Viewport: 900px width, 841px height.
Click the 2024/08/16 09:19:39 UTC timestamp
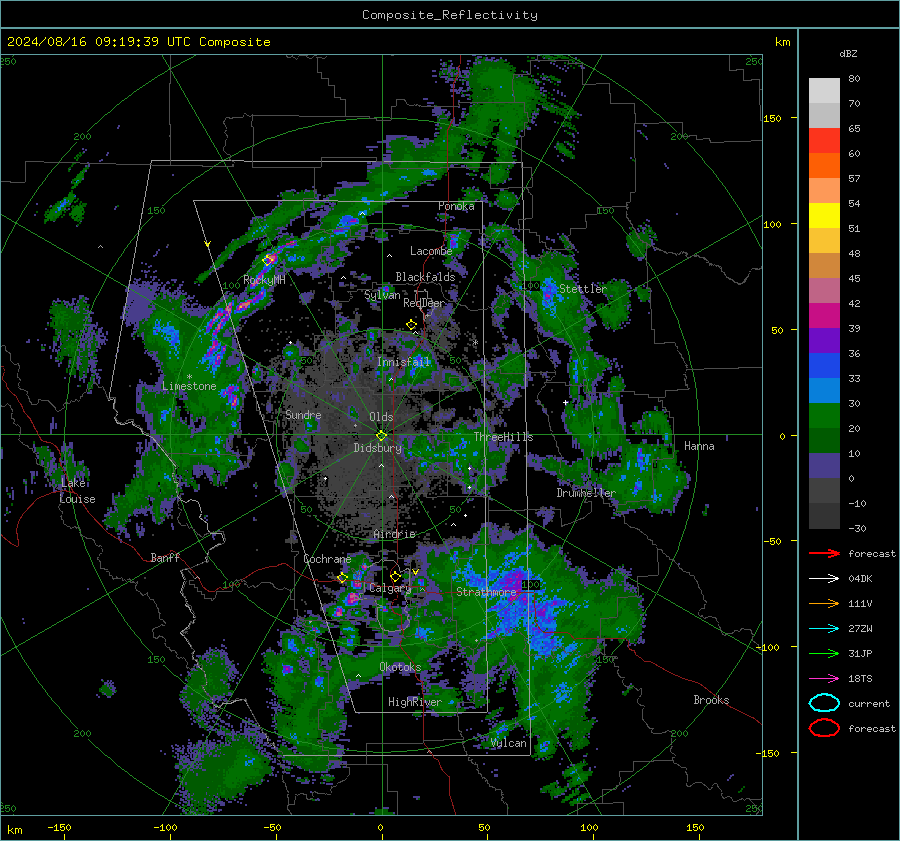98,42
